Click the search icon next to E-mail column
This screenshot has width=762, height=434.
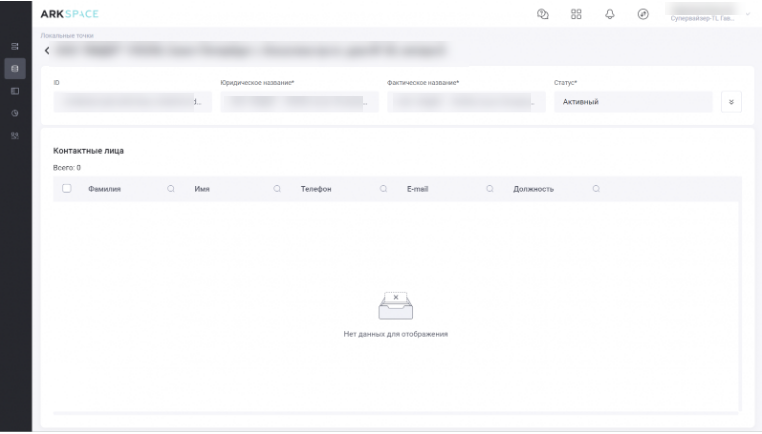coord(490,188)
